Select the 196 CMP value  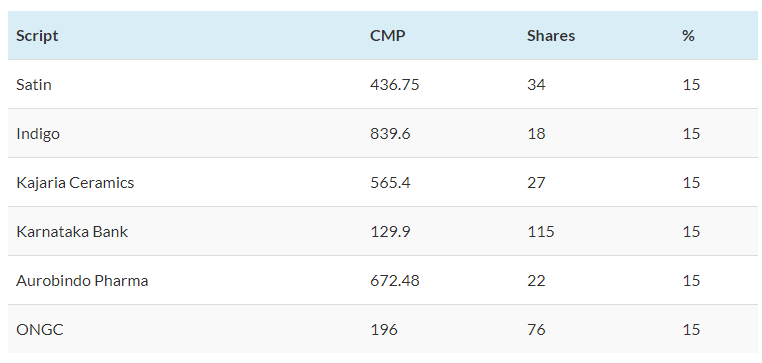point(384,329)
